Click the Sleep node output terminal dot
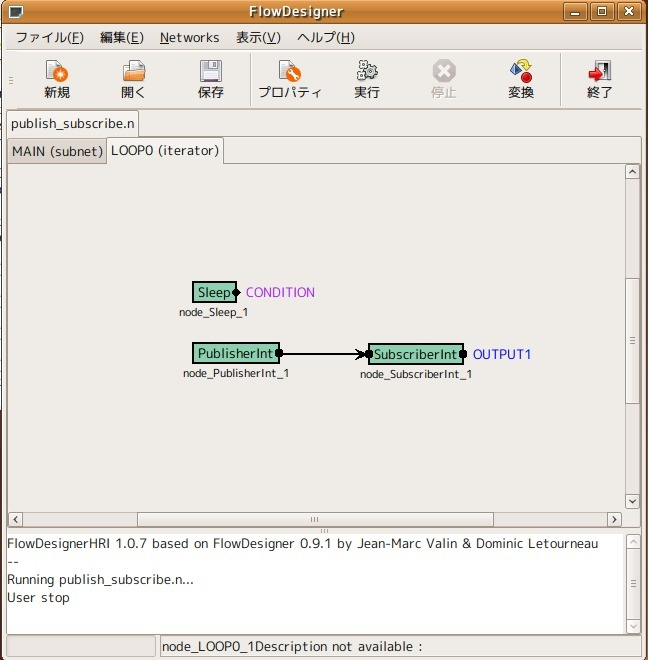The height and width of the screenshot is (660, 648). (x=236, y=292)
